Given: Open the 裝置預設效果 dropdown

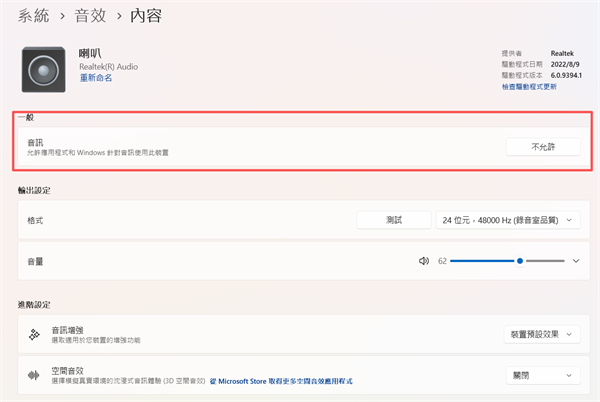Looking at the screenshot, I should click(x=541, y=335).
